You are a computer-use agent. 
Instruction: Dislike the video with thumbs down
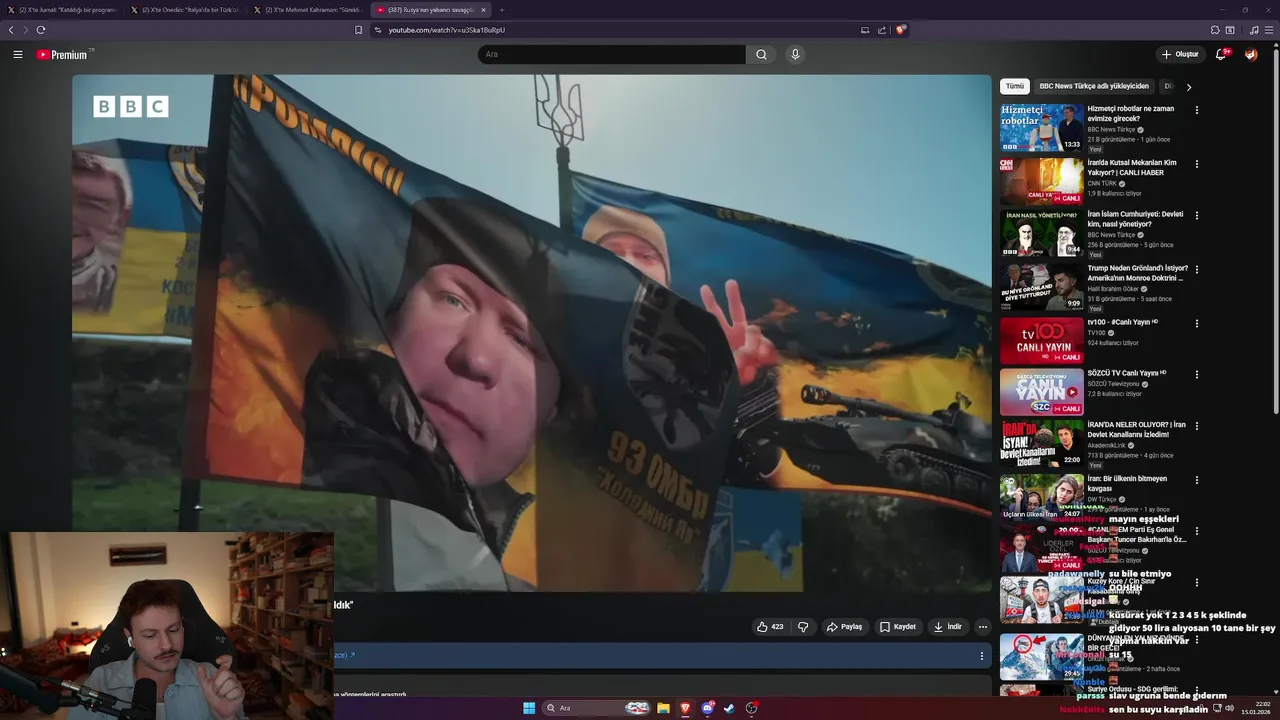tap(802, 627)
